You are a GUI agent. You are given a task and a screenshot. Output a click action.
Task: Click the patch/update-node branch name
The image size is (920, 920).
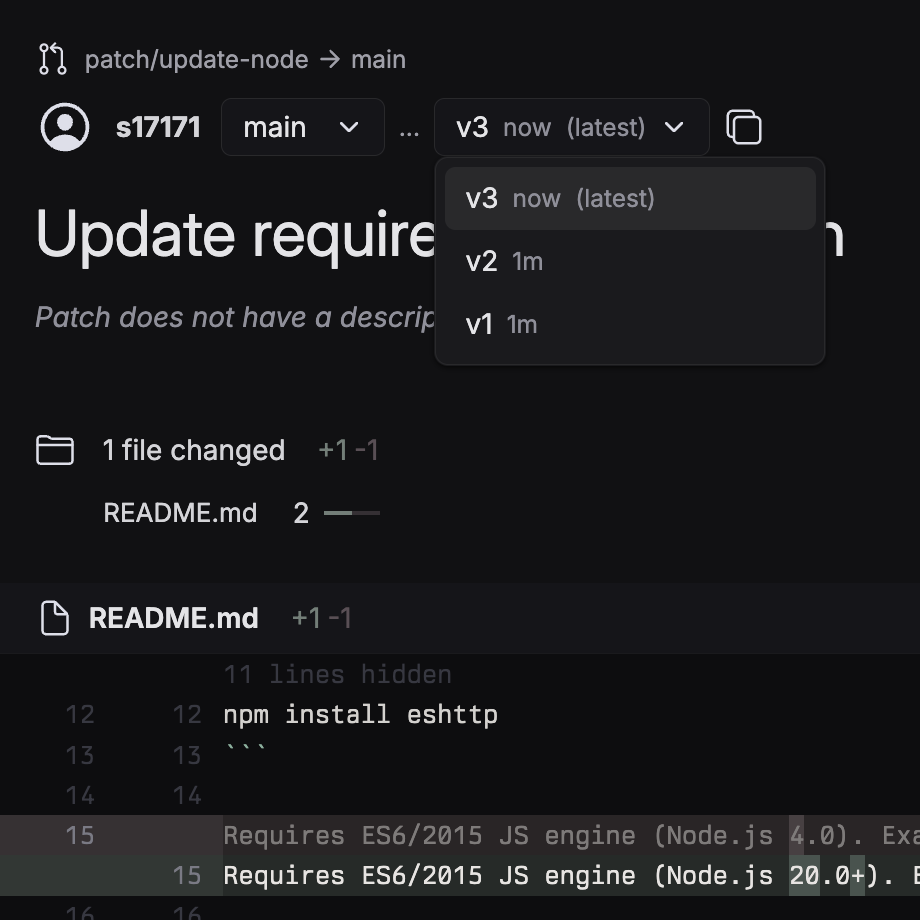[x=196, y=59]
